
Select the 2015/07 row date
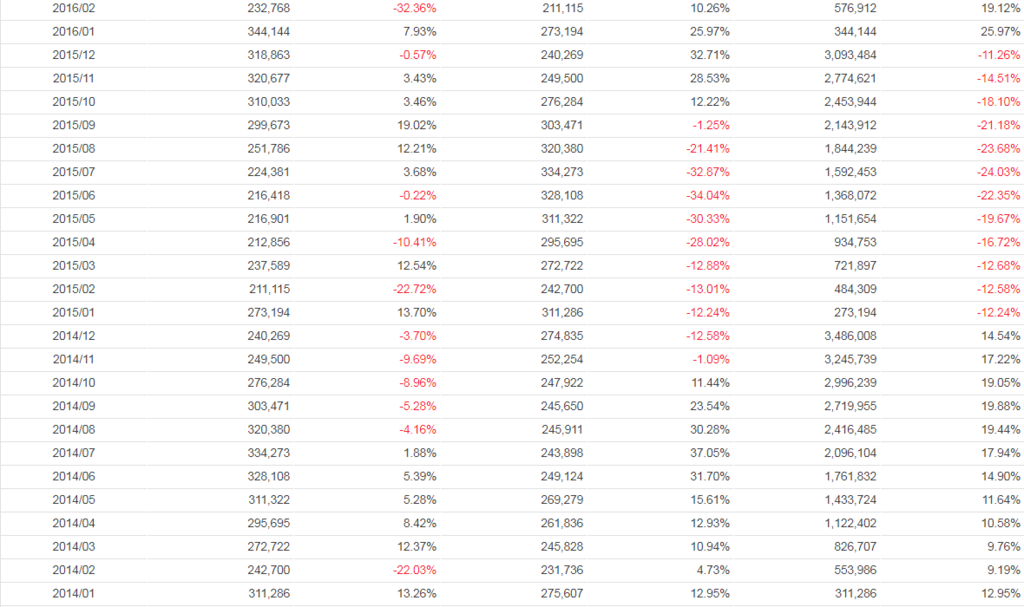coord(73,172)
